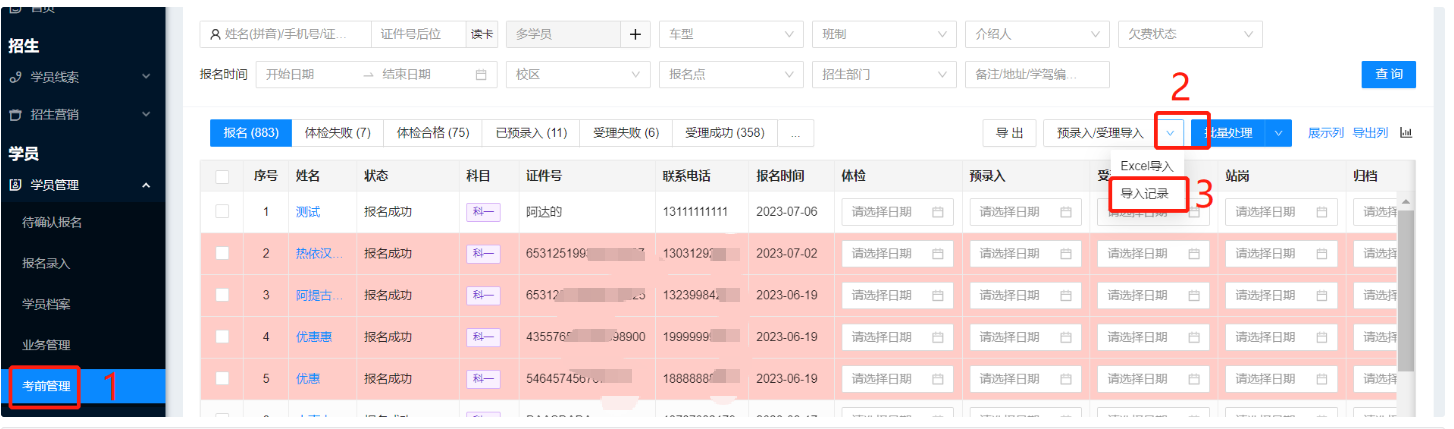Screen dimensions: 1454x429
Task: Click calendar icon in 阿提古 row 预录入 field
Action: (1065, 295)
